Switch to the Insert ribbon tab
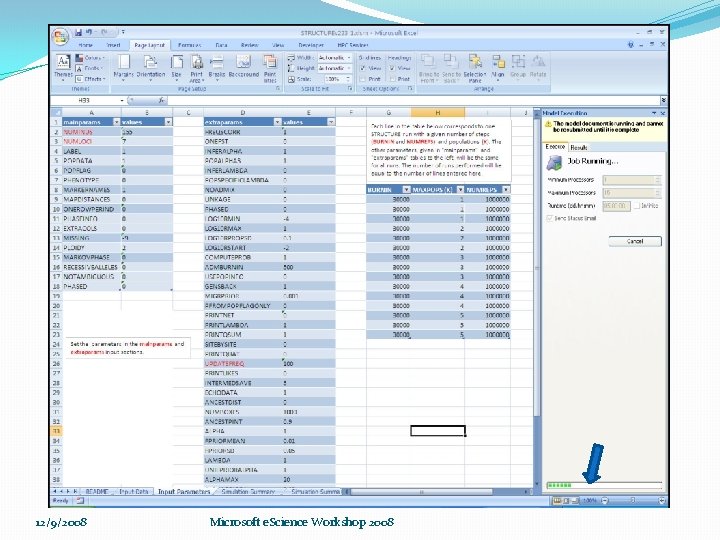This screenshot has height=540, width=720. [x=113, y=45]
